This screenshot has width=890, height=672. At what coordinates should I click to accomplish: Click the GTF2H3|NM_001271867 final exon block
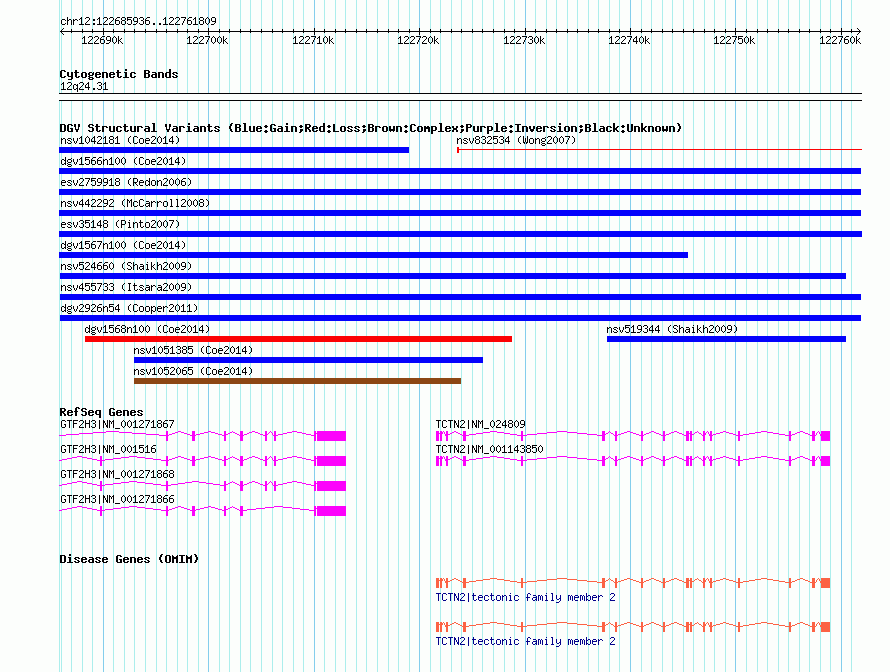(x=331, y=436)
